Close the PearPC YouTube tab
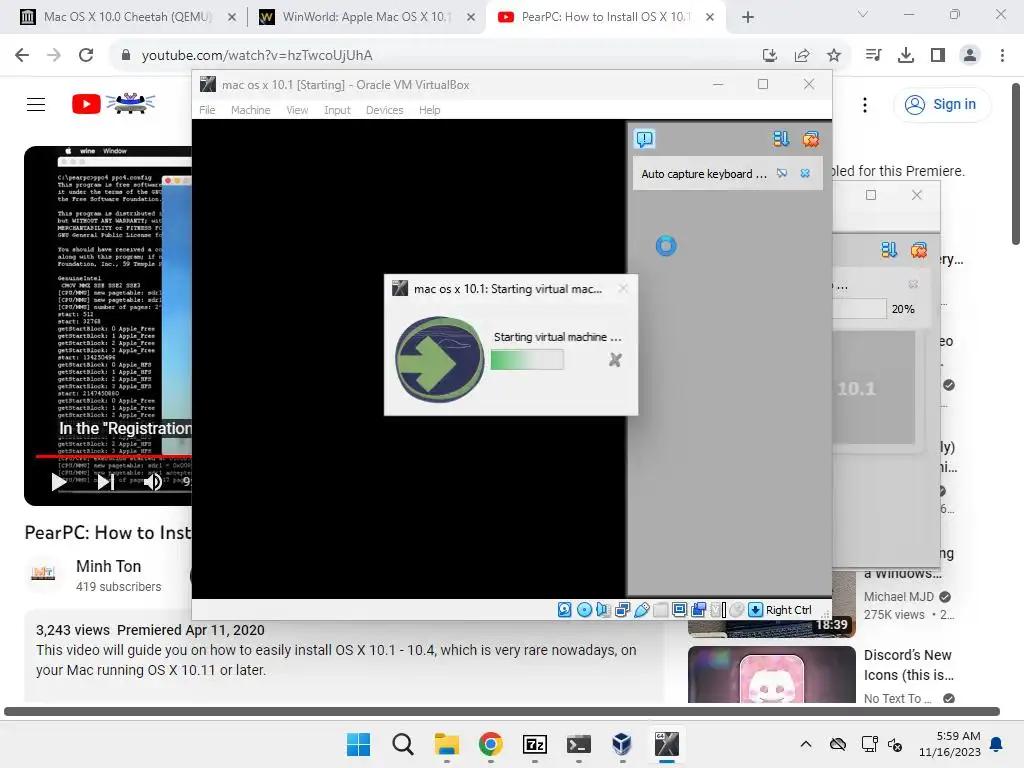Screen dimensions: 1024x768 coord(710,17)
